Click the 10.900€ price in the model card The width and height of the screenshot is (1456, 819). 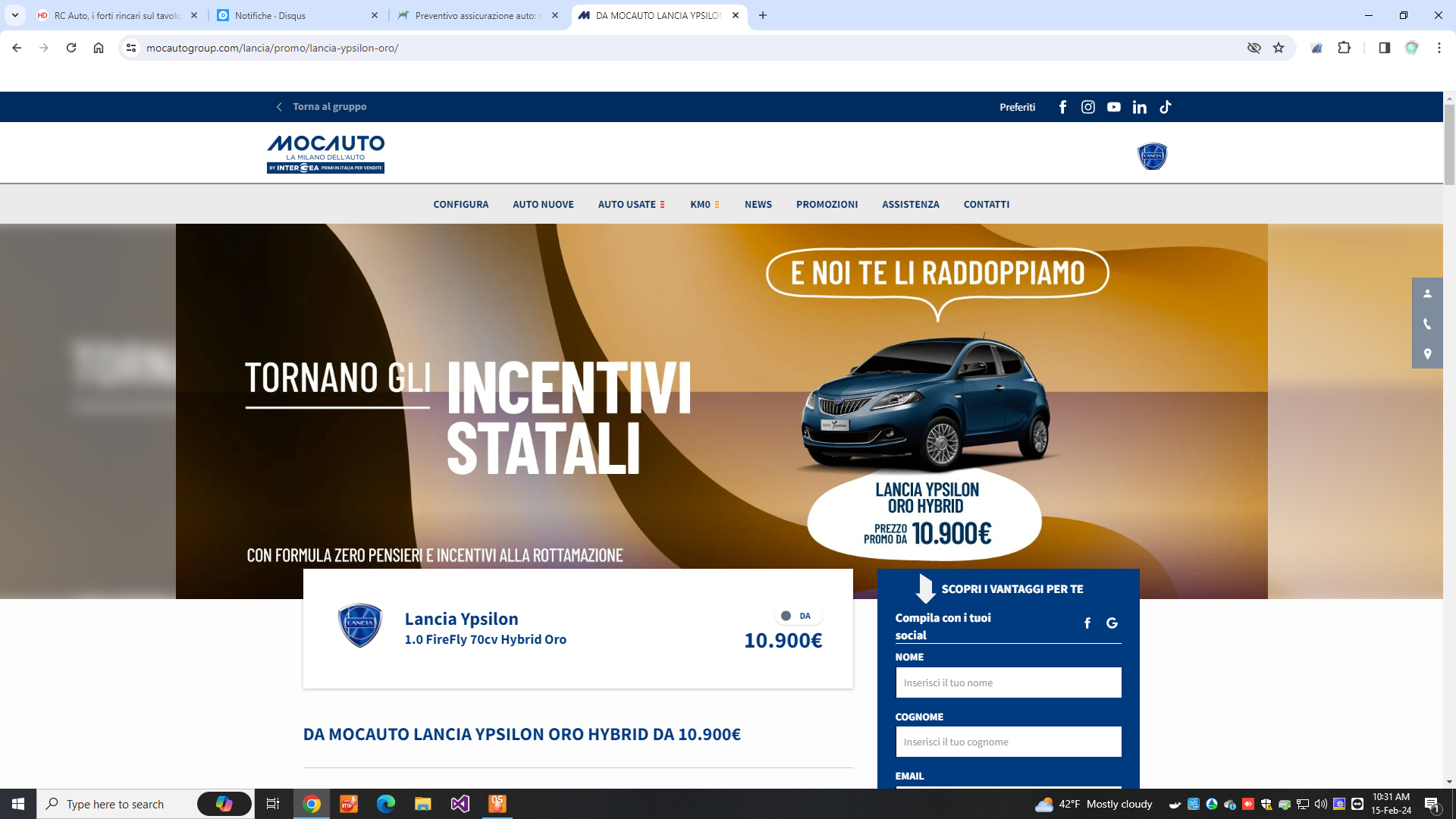[x=783, y=641]
